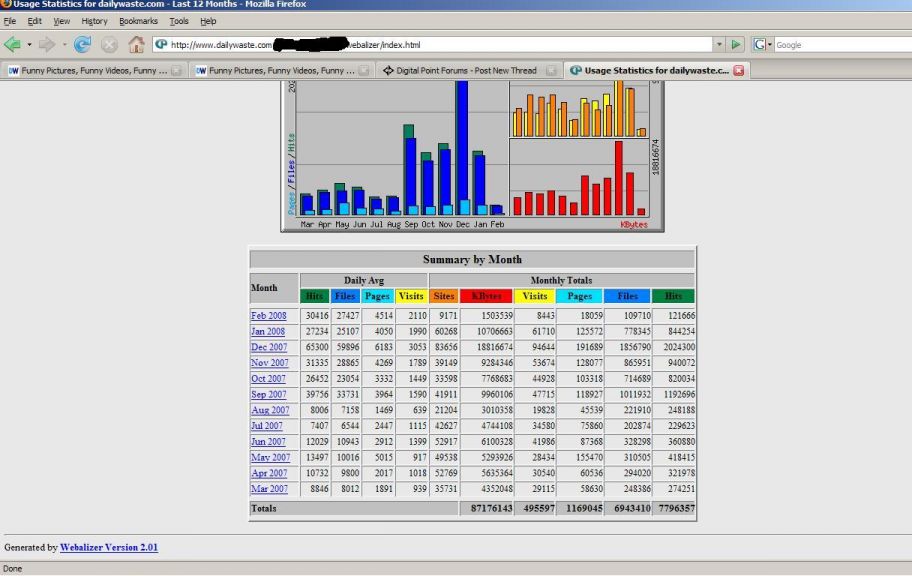Click the Google search box
The height and width of the screenshot is (576, 912).
coord(843,45)
